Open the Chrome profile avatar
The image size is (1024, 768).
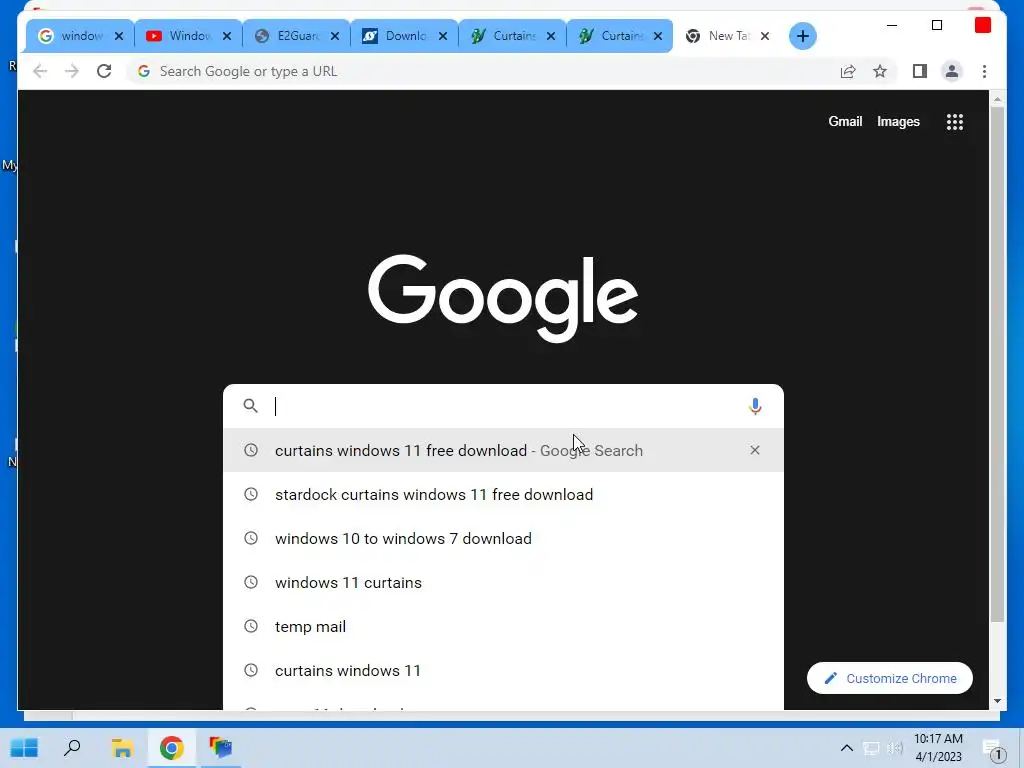point(952,71)
